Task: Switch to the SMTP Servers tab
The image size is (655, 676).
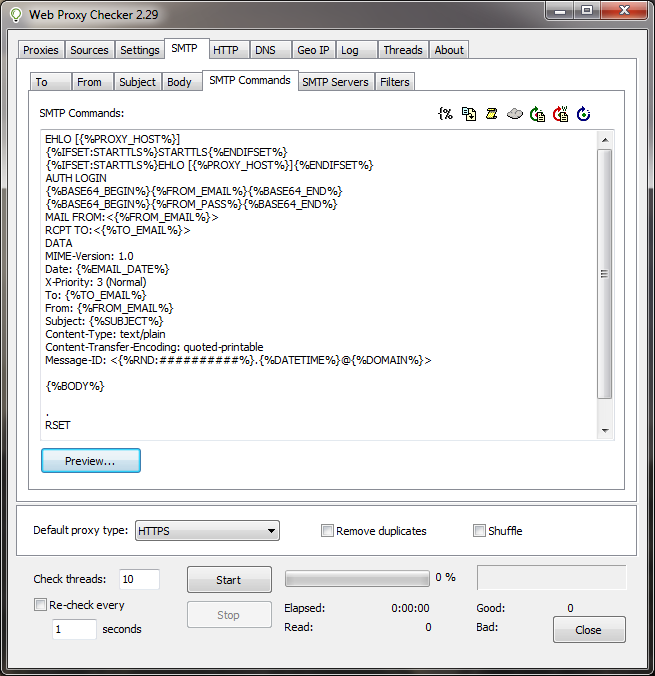Action: pos(335,82)
